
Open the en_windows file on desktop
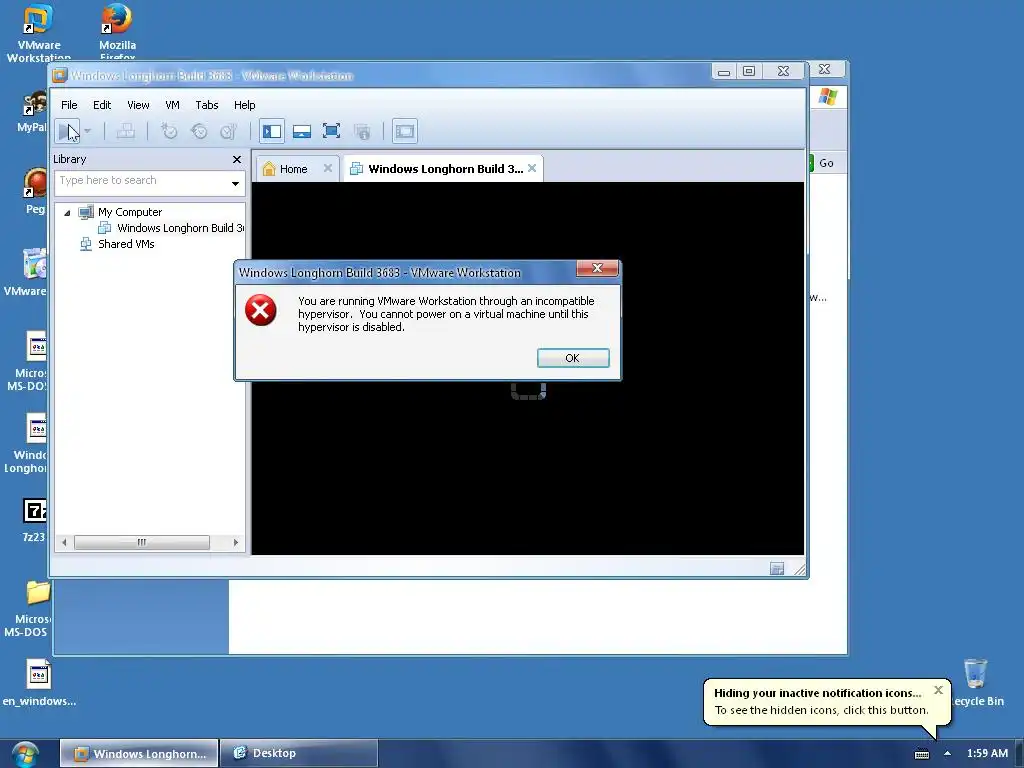click(39, 683)
